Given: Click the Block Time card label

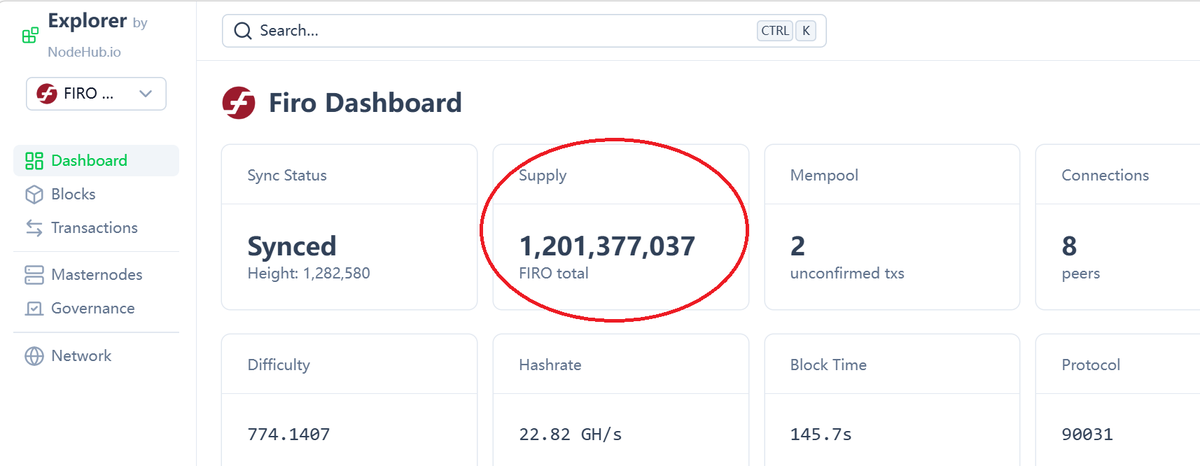Looking at the screenshot, I should tap(828, 365).
